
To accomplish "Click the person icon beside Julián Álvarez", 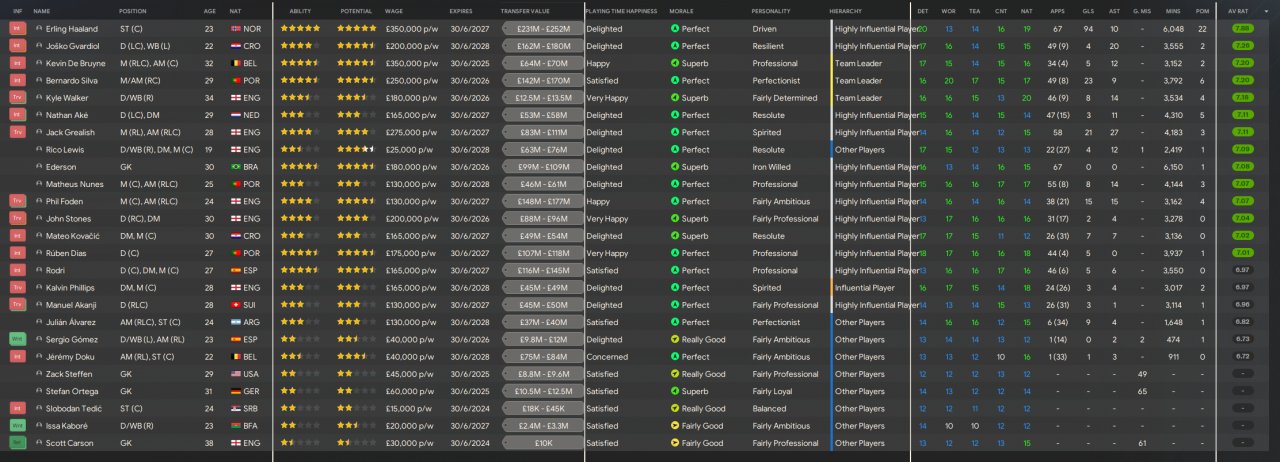I will [x=39, y=322].
